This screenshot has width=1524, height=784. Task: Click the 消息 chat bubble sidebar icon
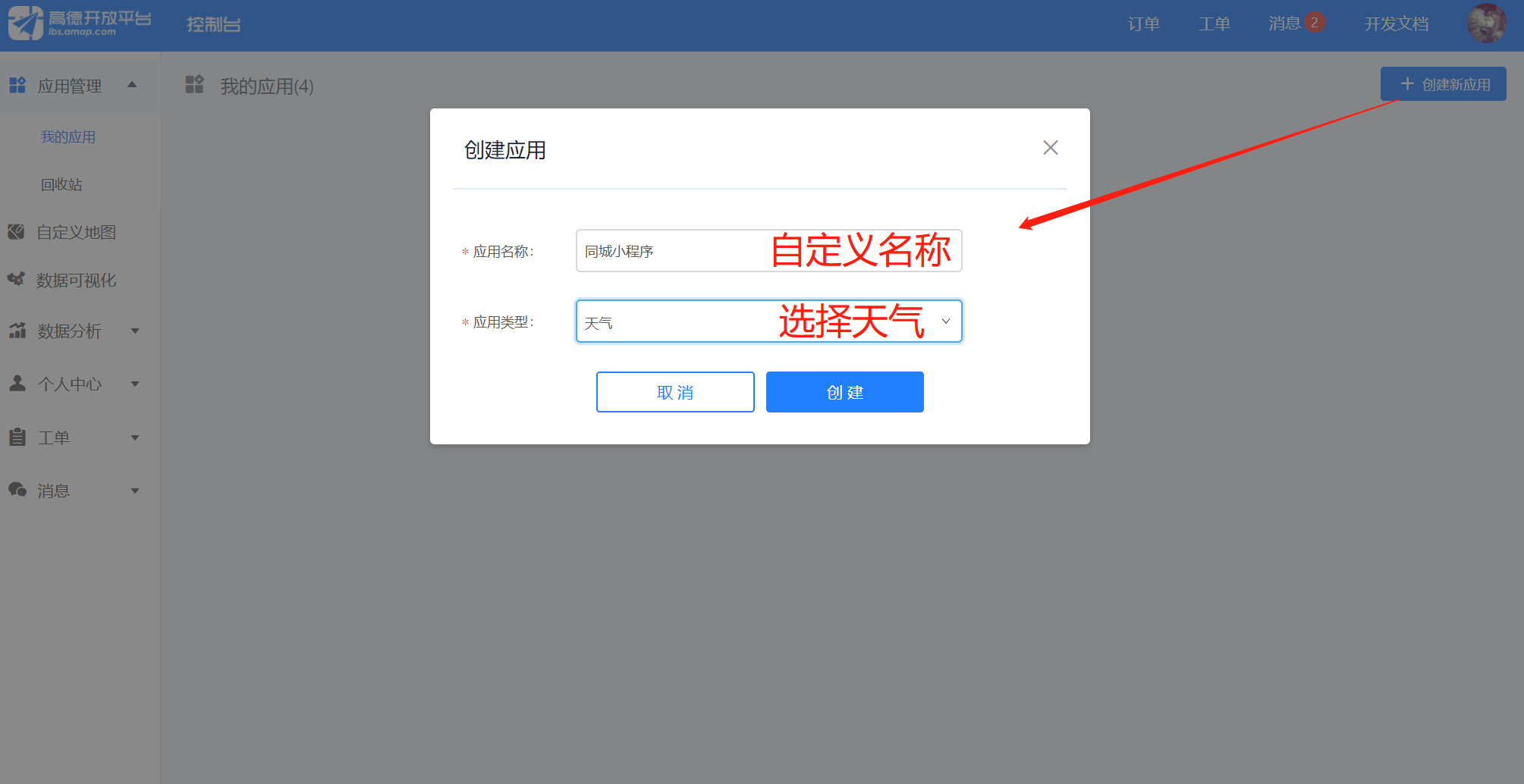17,490
